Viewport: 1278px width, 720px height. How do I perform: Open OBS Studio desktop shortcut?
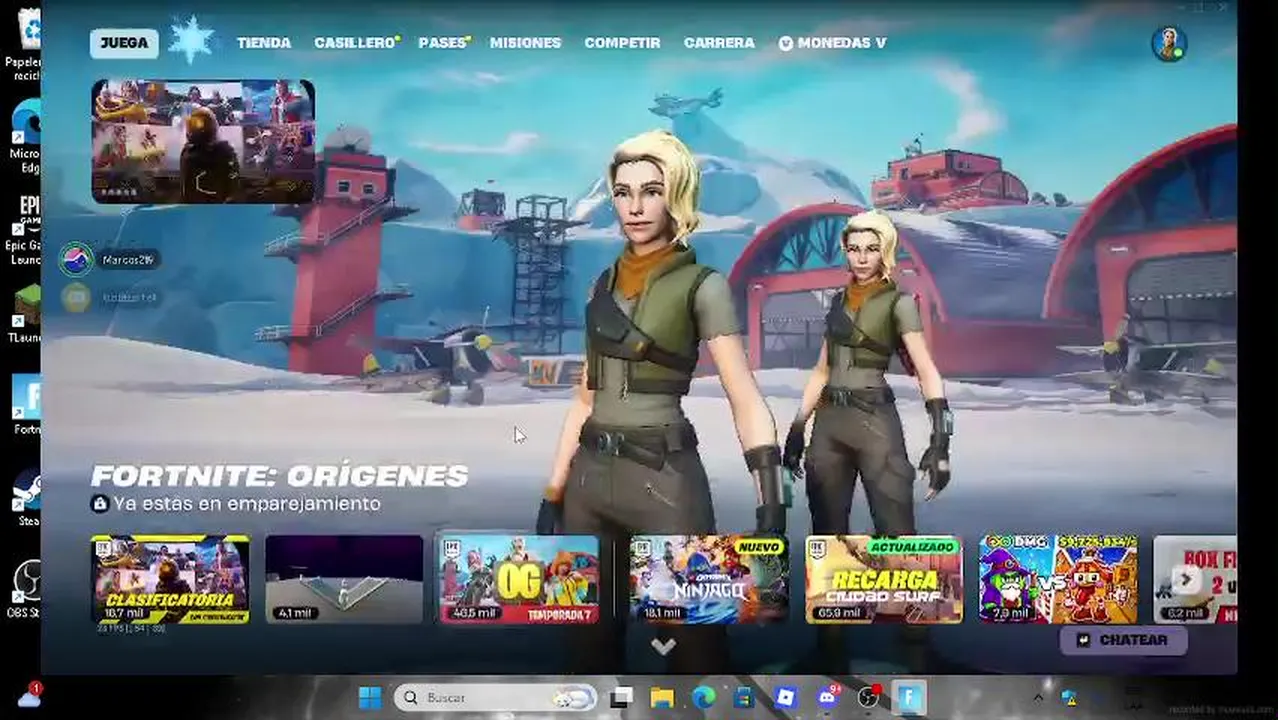tap(27, 589)
